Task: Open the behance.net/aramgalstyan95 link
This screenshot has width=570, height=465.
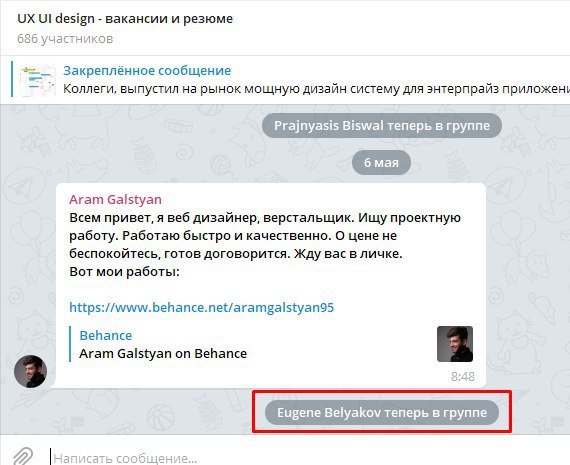Action: (201, 308)
